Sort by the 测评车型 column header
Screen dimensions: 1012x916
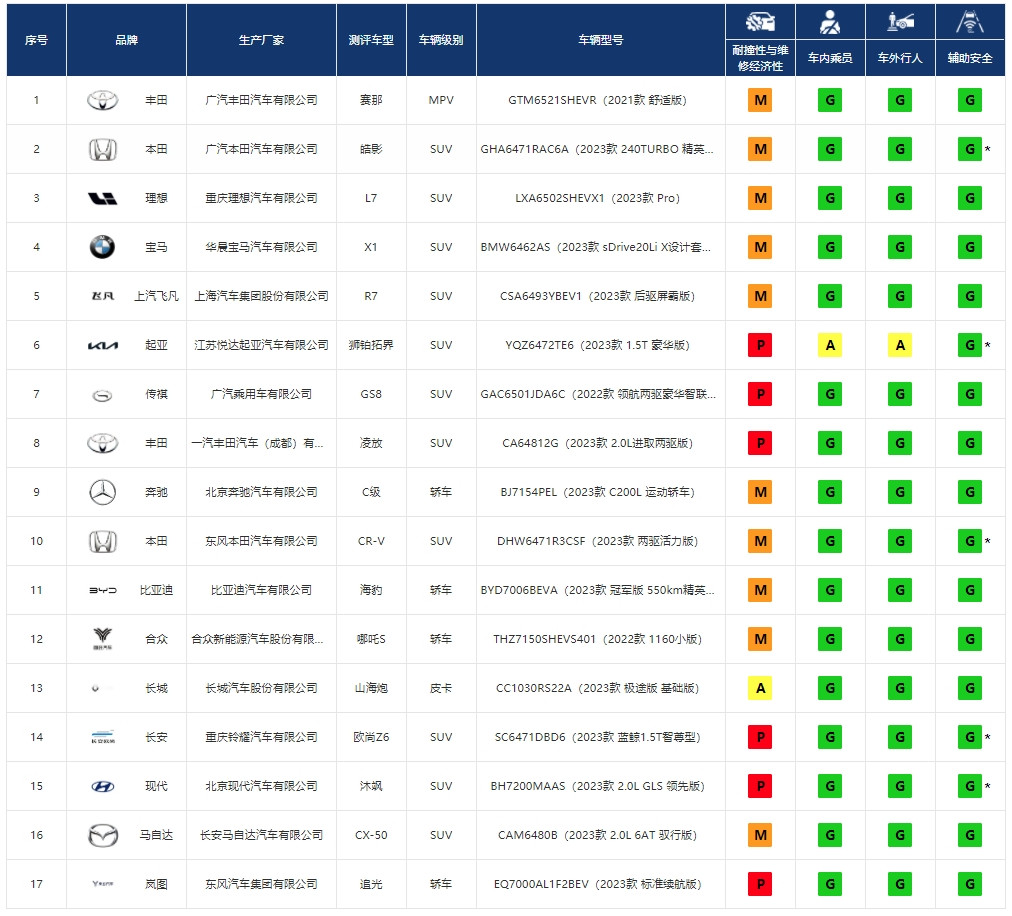pos(371,40)
